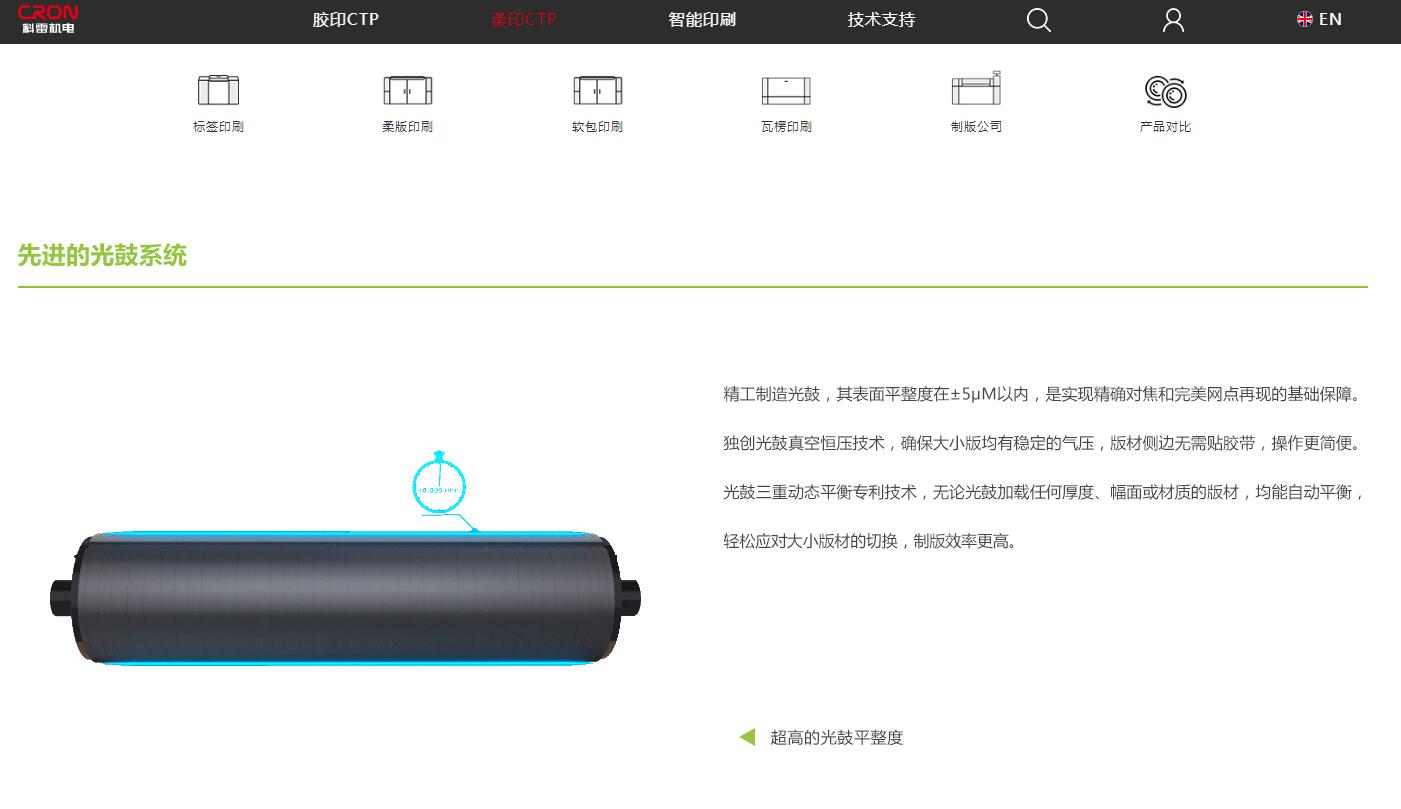Image resolution: width=1401 pixels, height=809 pixels.
Task: Open the search magnifier icon
Action: click(1039, 20)
